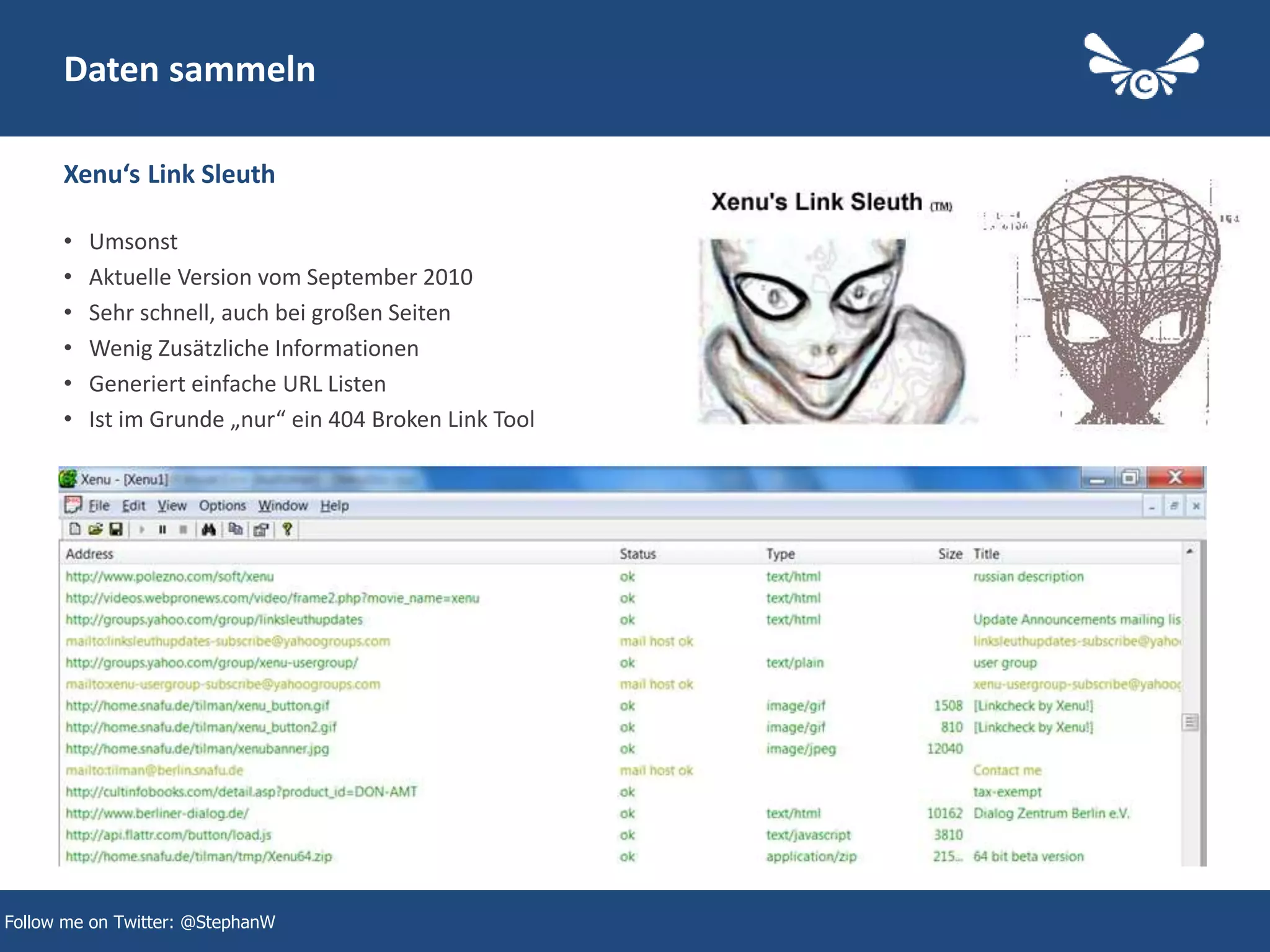
Task: Click '64 bit beta version' title cell
Action: pyautogui.click(x=1028, y=857)
